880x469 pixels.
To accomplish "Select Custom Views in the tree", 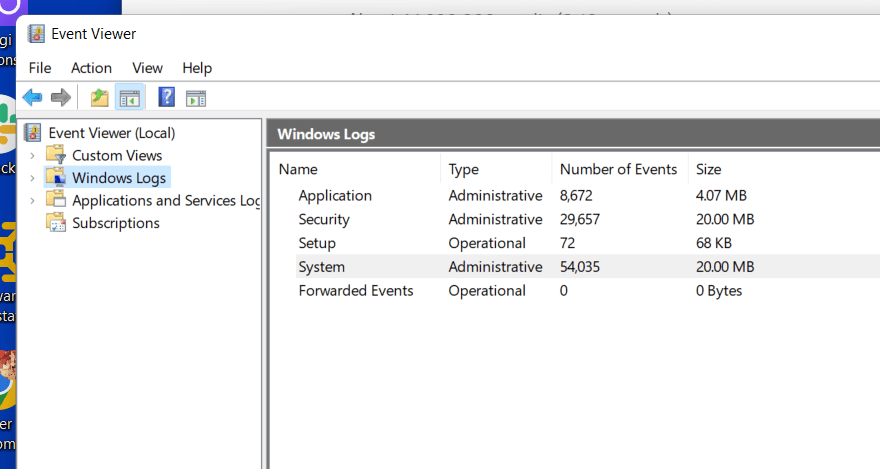I will pos(117,155).
